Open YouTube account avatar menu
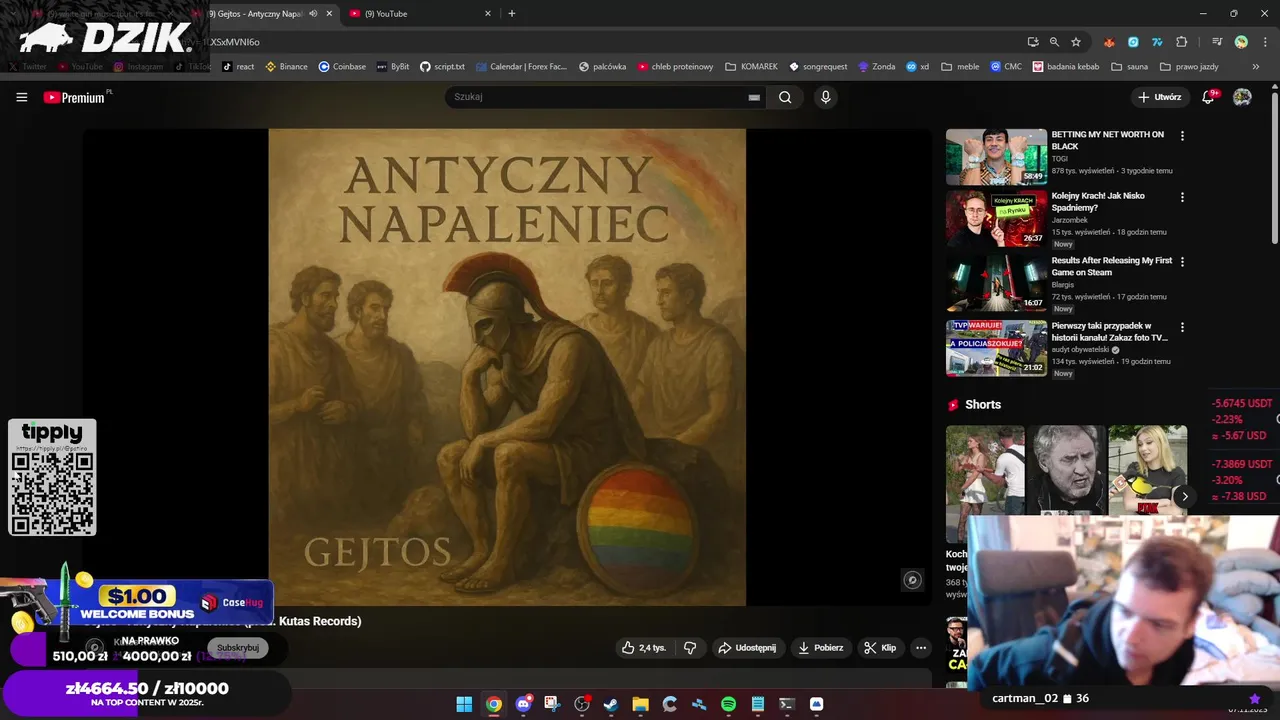1280x720 pixels. 1242,97
